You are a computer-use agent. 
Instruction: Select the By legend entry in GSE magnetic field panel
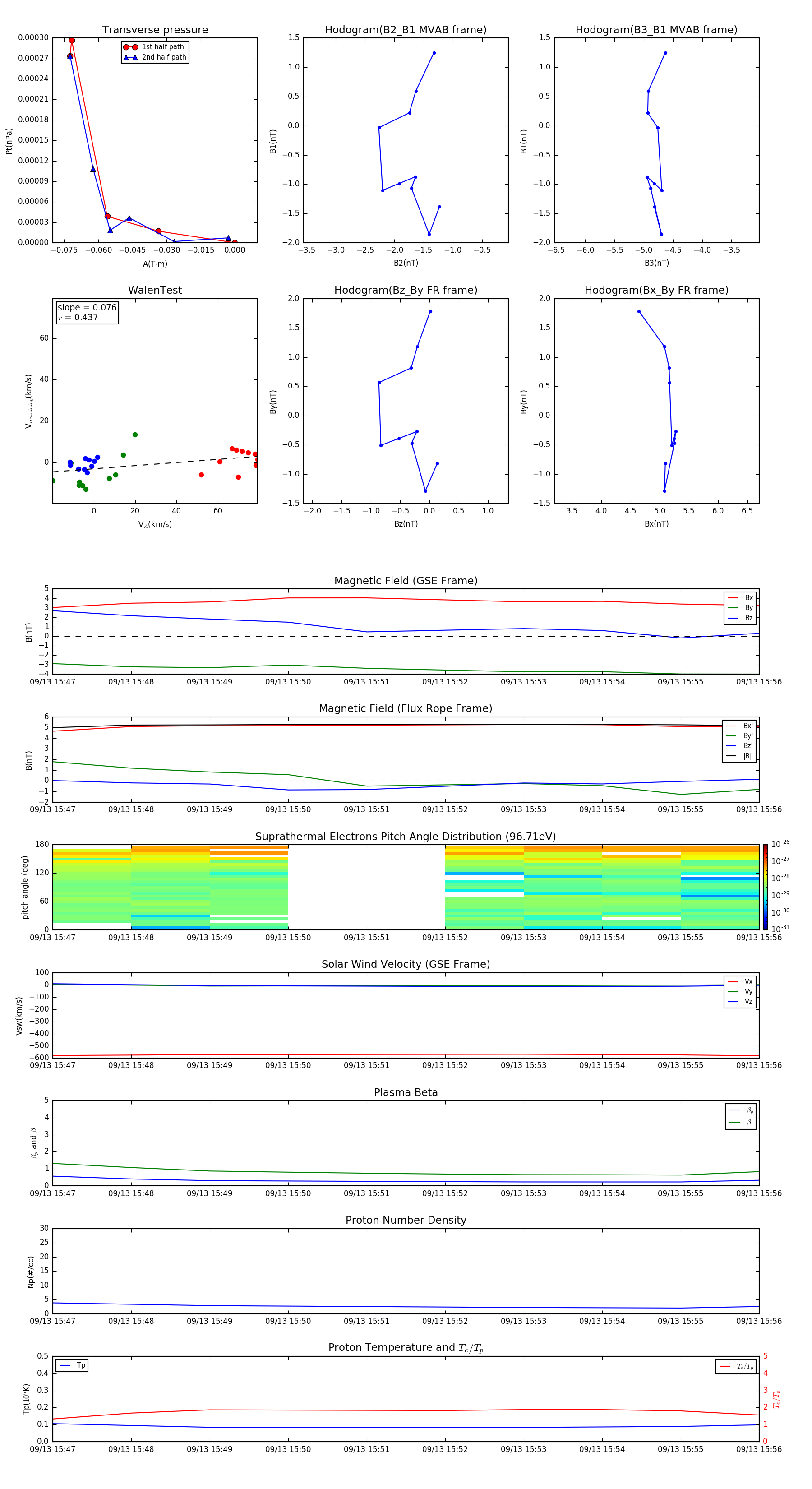coord(740,607)
